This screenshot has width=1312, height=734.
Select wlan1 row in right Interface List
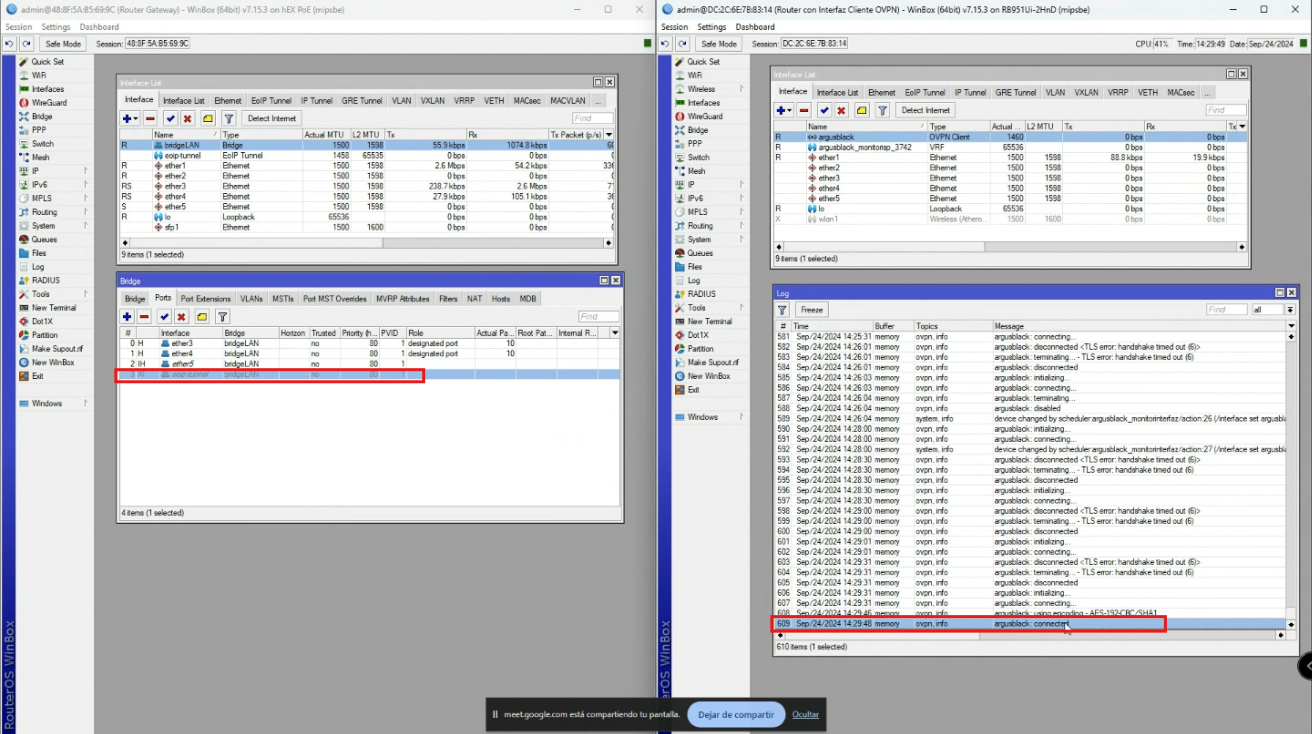[1011, 219]
